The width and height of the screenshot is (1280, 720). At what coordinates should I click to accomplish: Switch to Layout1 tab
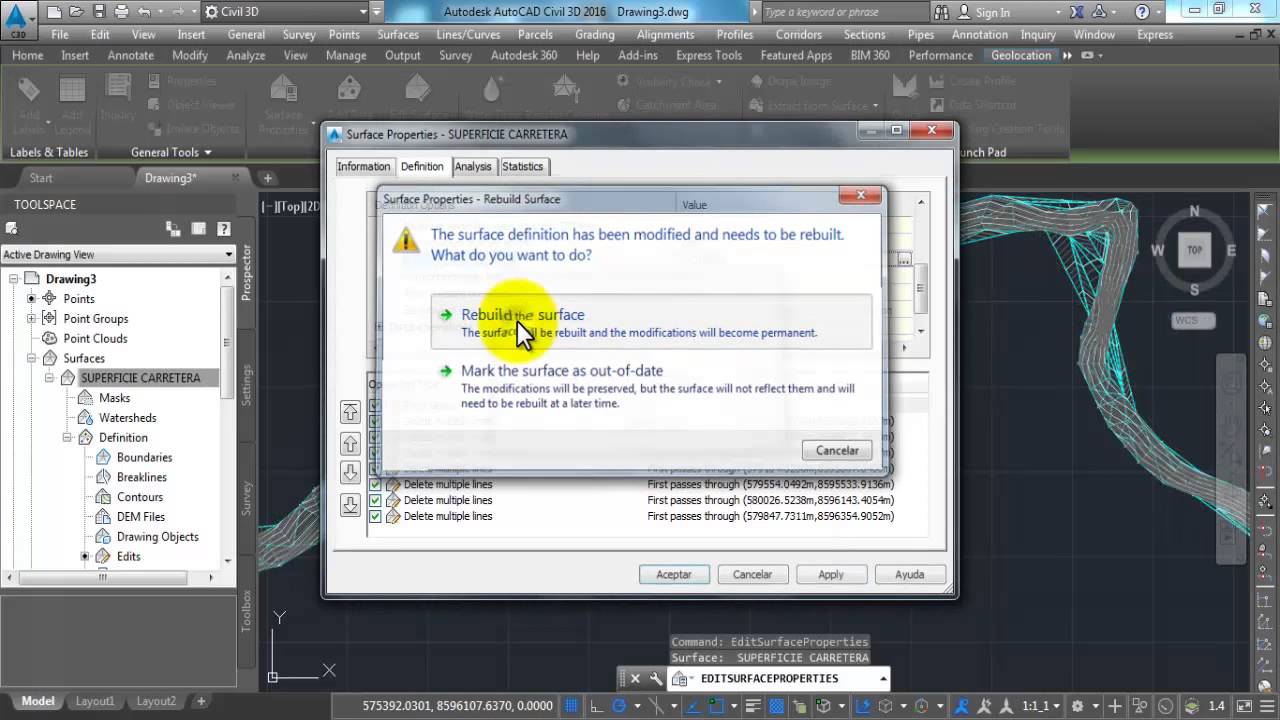point(95,701)
